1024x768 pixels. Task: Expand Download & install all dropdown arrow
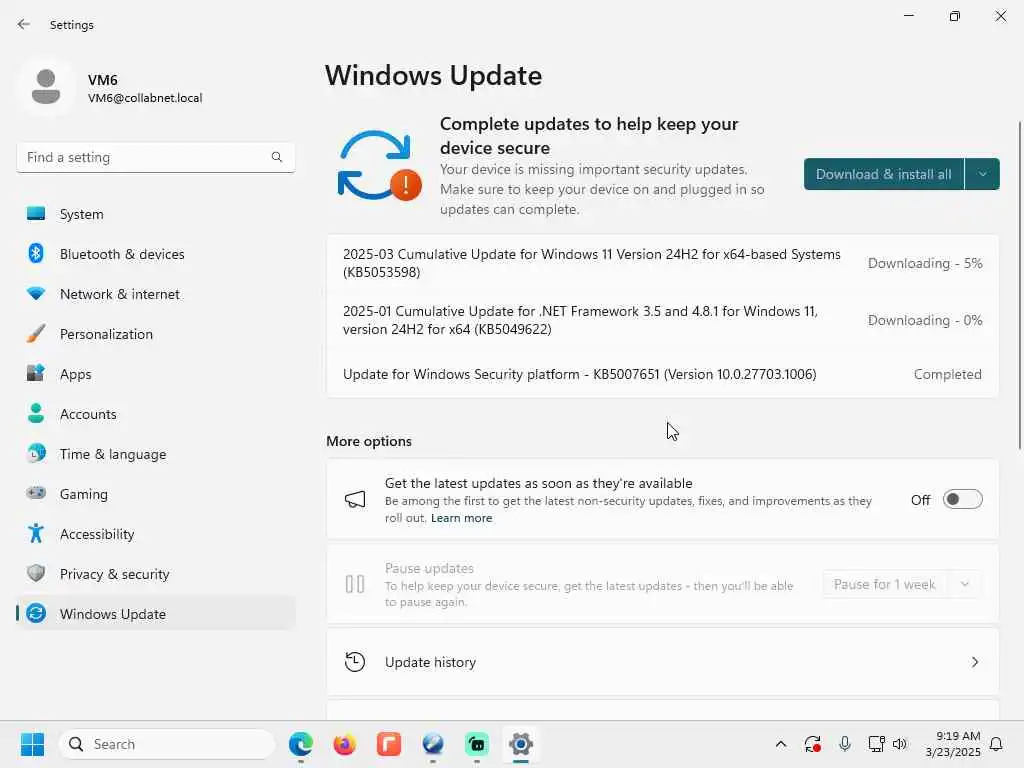pos(982,174)
